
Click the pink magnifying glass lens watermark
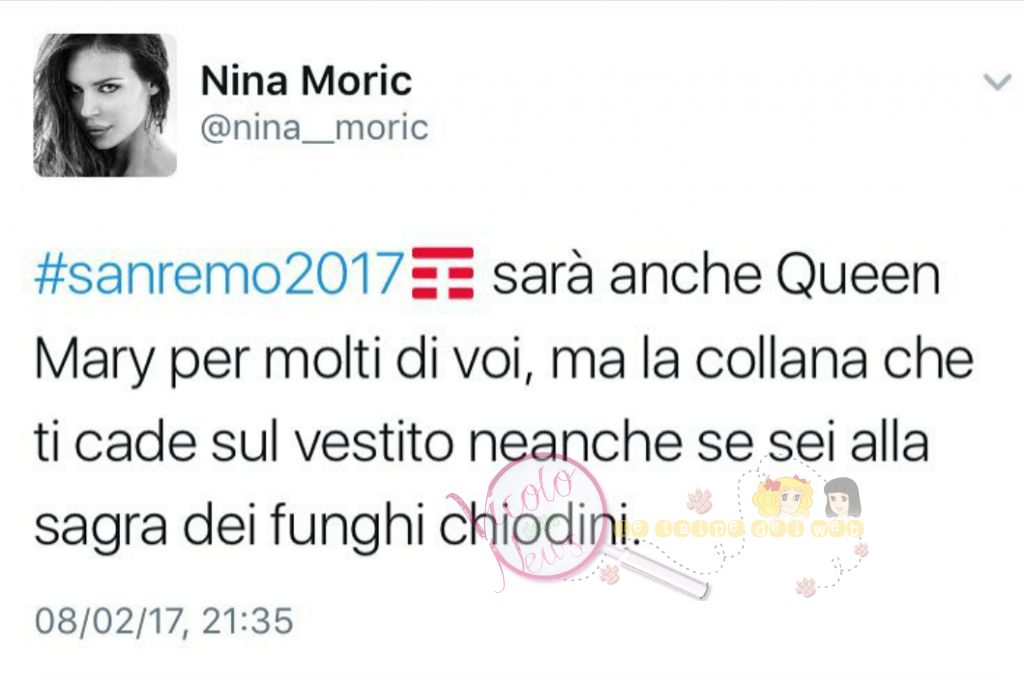coord(547,517)
